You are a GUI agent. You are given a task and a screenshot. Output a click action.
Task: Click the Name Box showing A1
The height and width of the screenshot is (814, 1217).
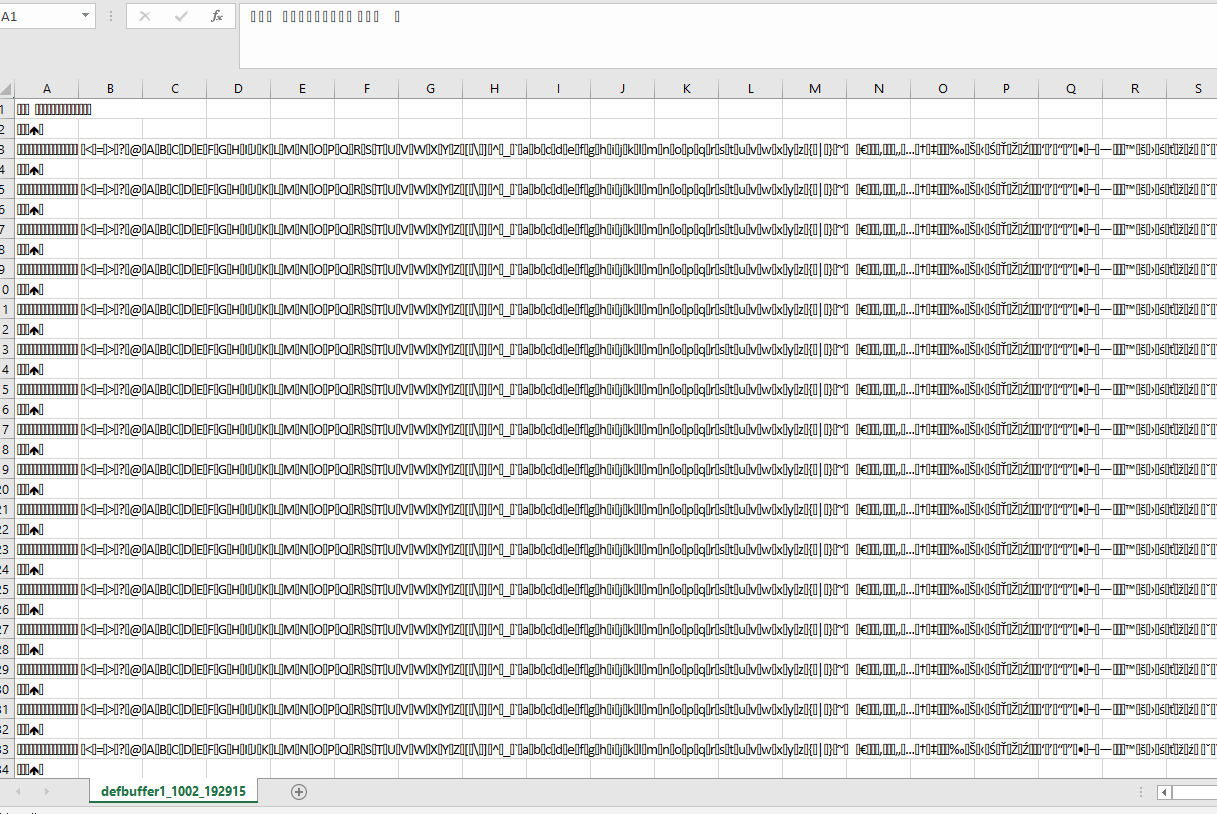coord(38,17)
